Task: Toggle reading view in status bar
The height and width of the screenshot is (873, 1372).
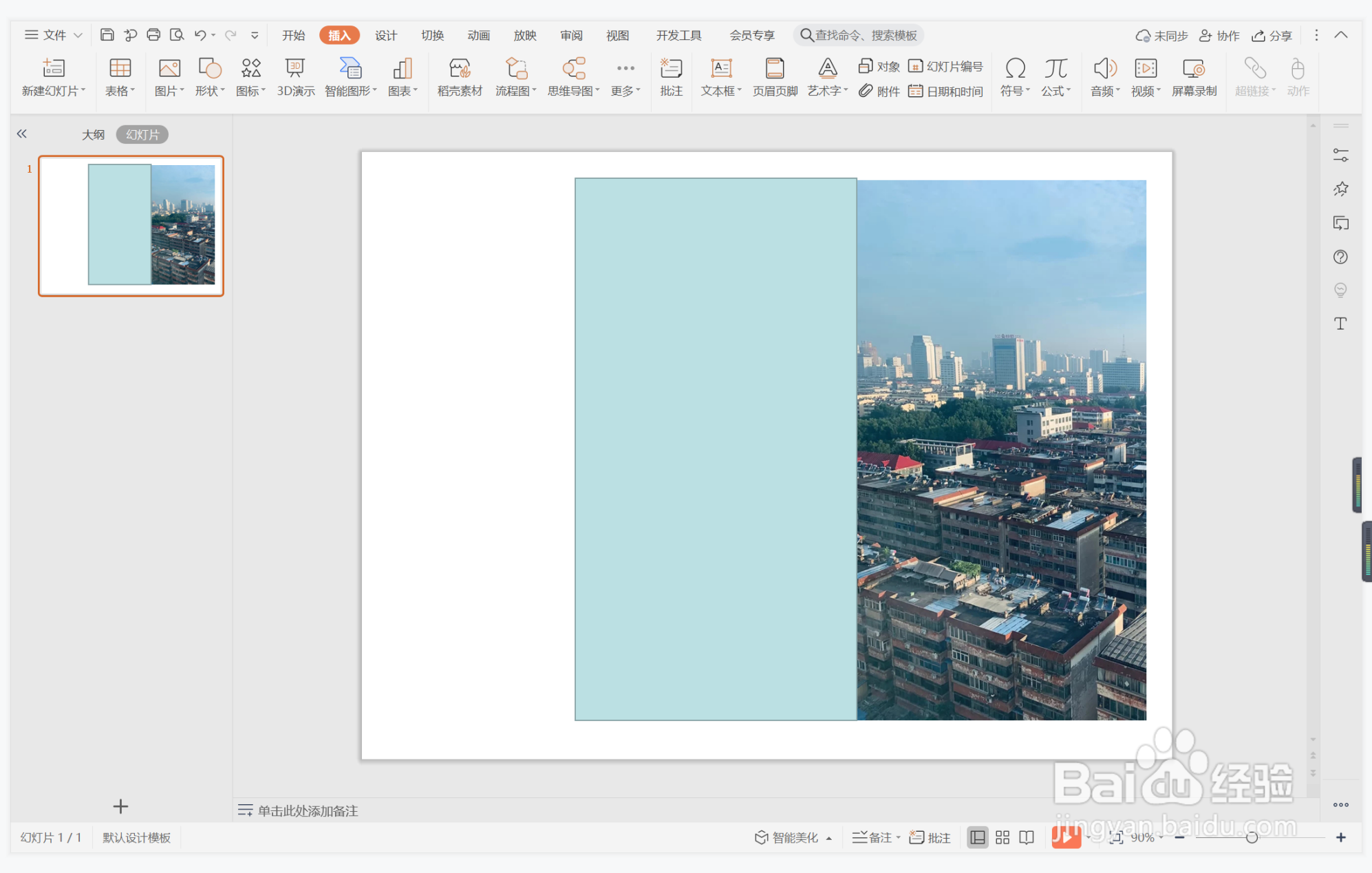Action: coord(1027,837)
